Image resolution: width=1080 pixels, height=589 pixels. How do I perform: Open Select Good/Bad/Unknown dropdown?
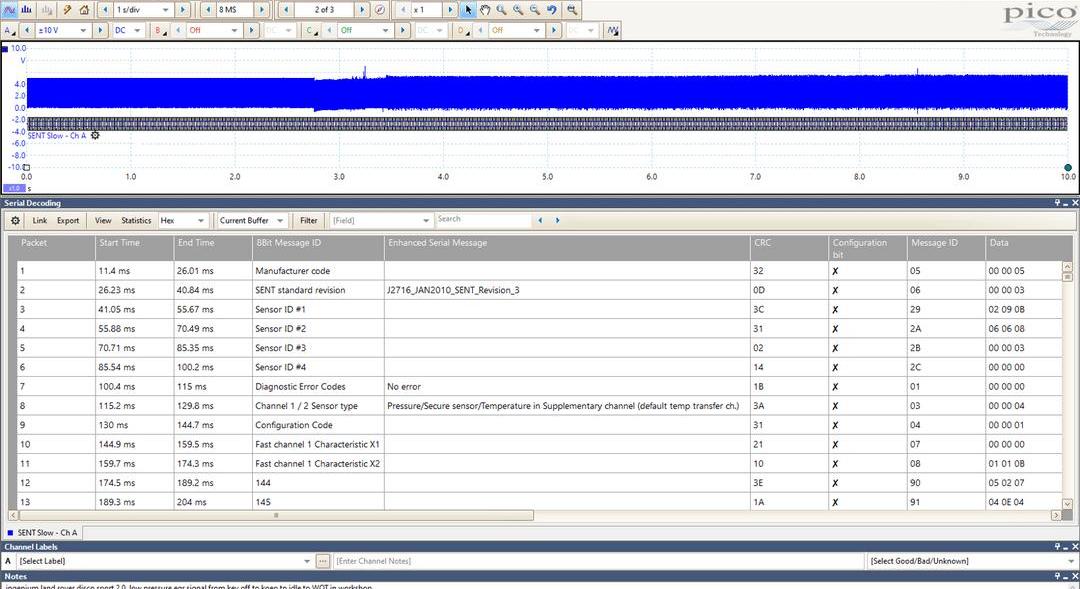971,561
